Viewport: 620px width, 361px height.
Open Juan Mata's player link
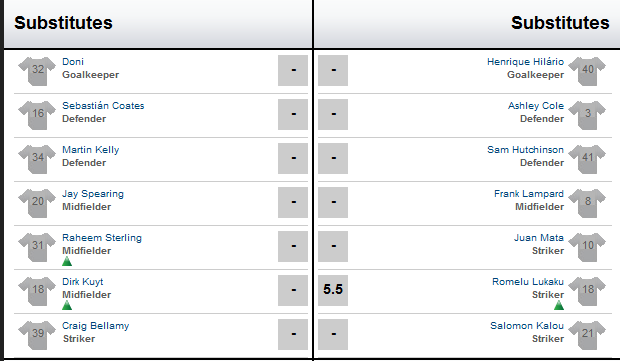coord(539,238)
